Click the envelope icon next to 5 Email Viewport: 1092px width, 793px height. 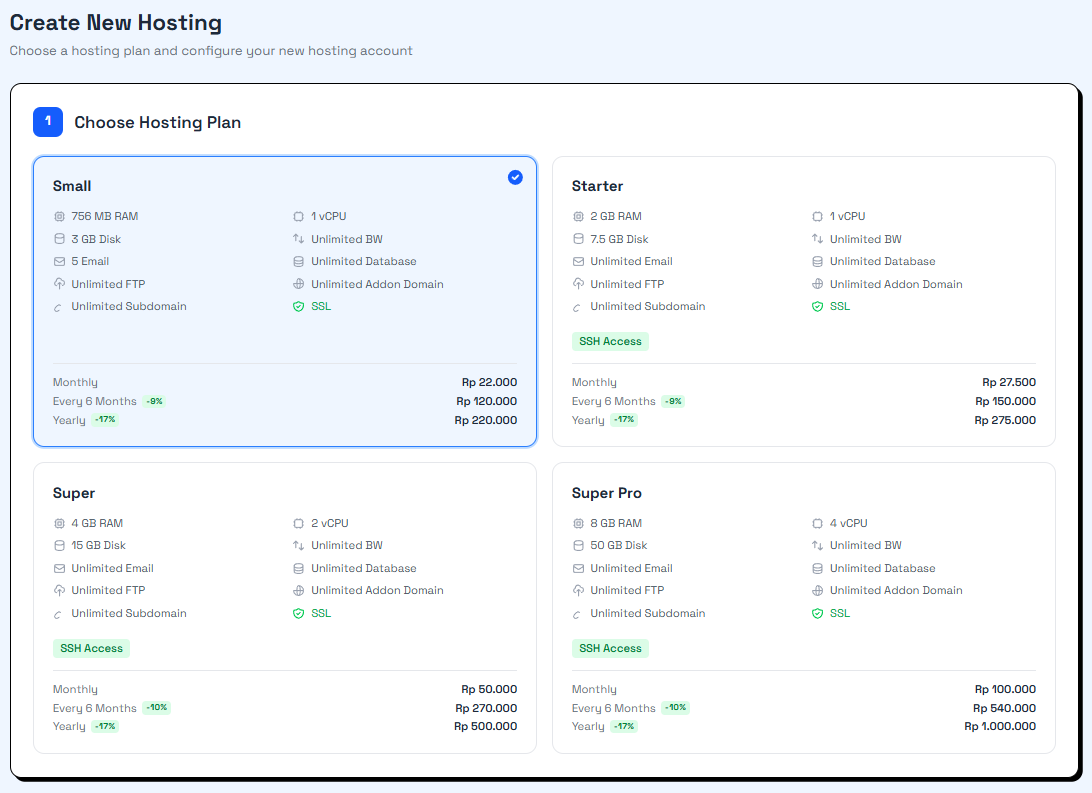point(59,262)
